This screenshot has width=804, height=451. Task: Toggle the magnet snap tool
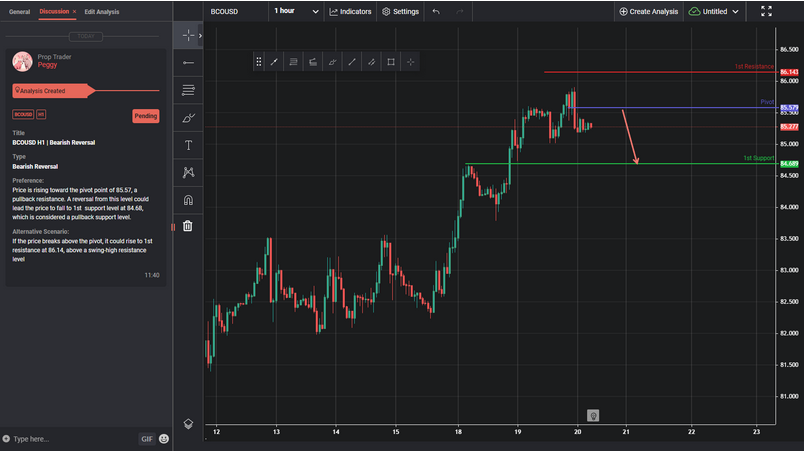point(188,200)
